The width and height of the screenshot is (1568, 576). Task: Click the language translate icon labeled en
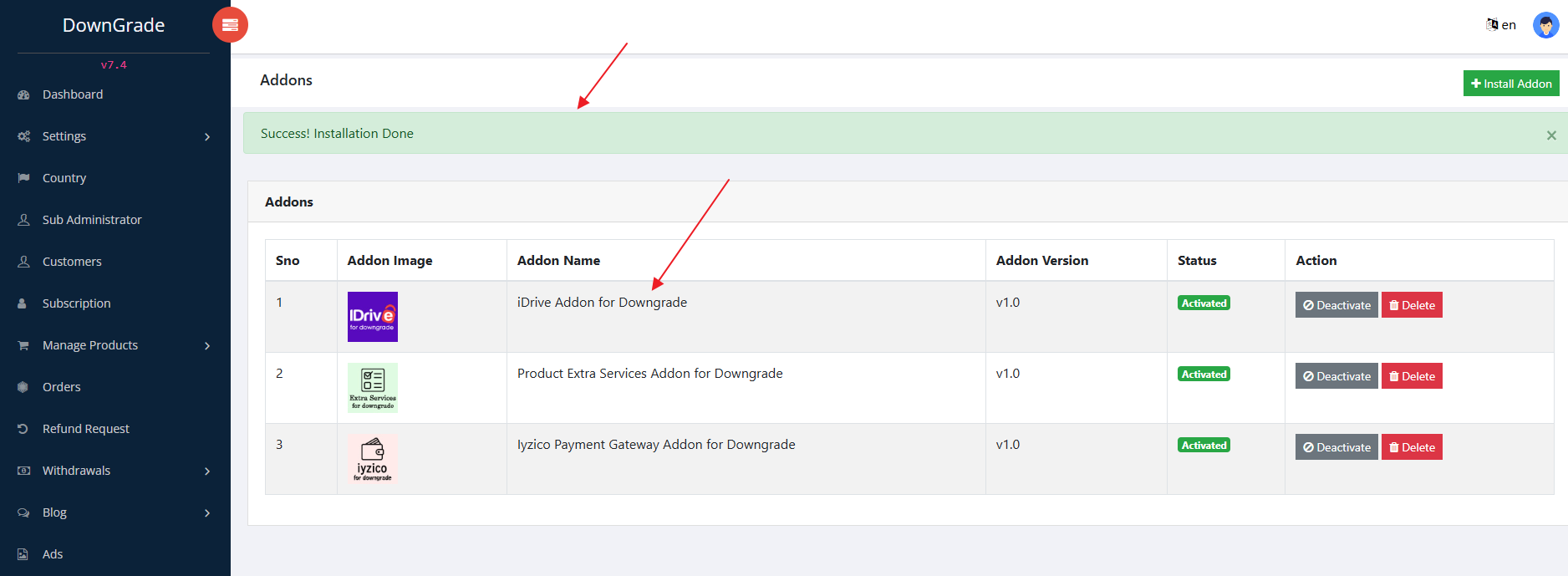(x=1500, y=25)
